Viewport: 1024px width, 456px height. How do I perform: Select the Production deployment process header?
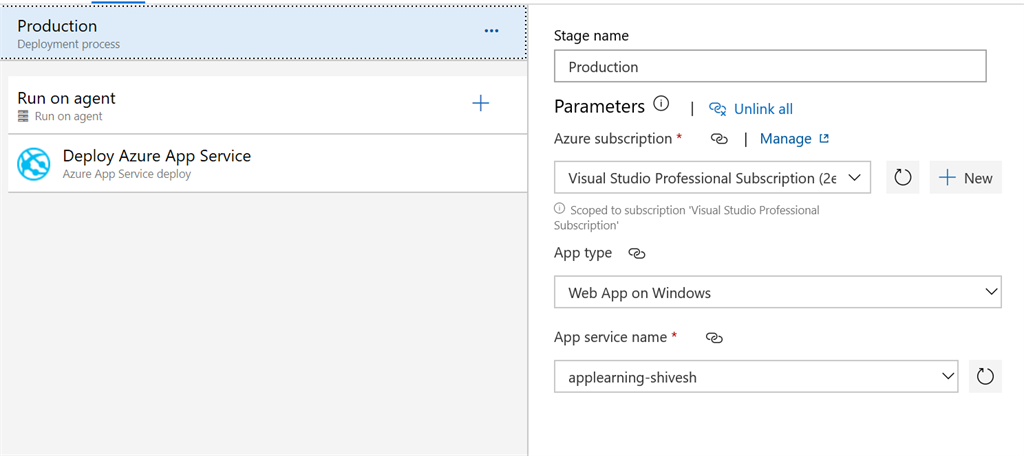coord(263,33)
